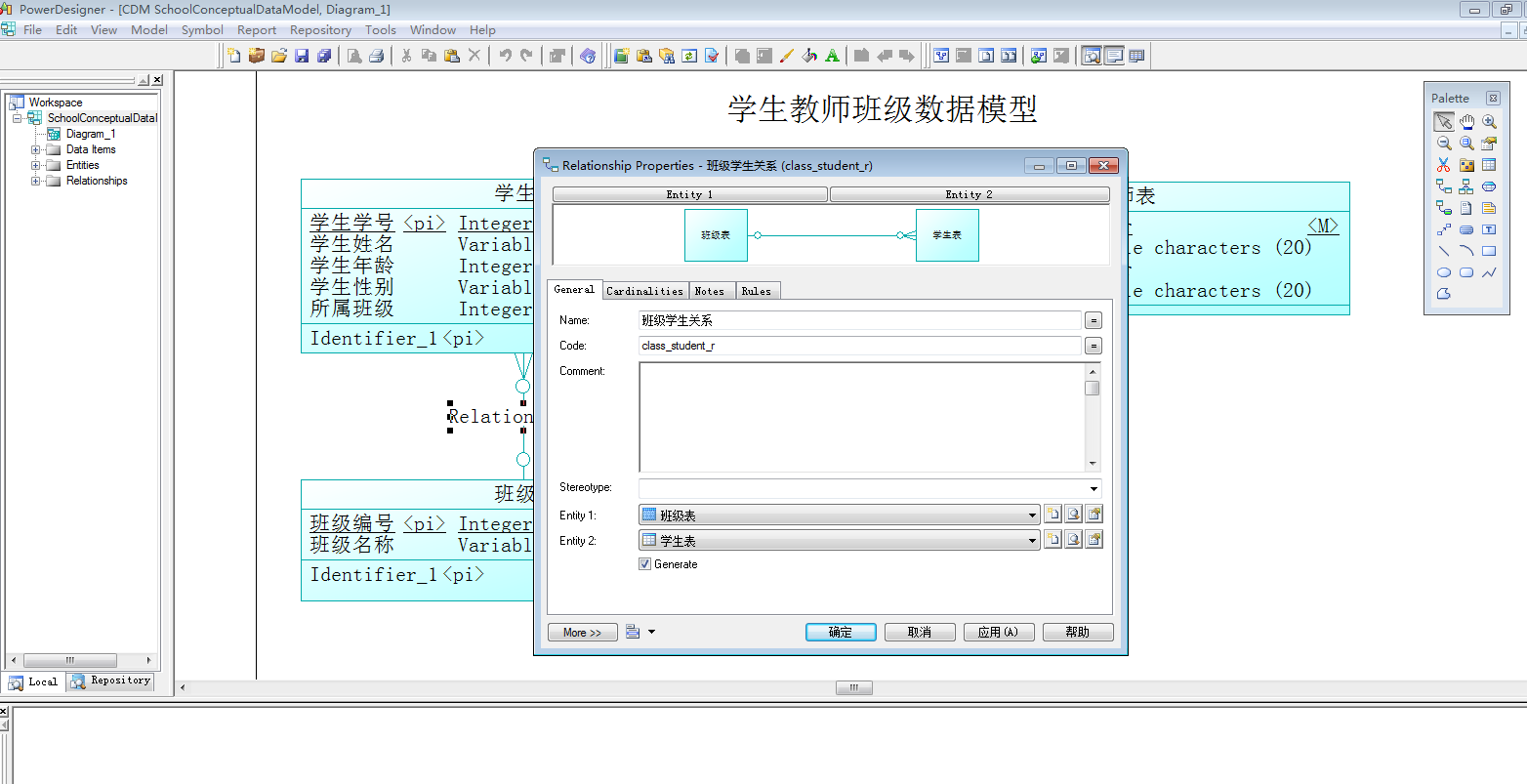Image resolution: width=1527 pixels, height=784 pixels.
Task: Select the Arc tool in the Palette
Action: [x=1466, y=251]
